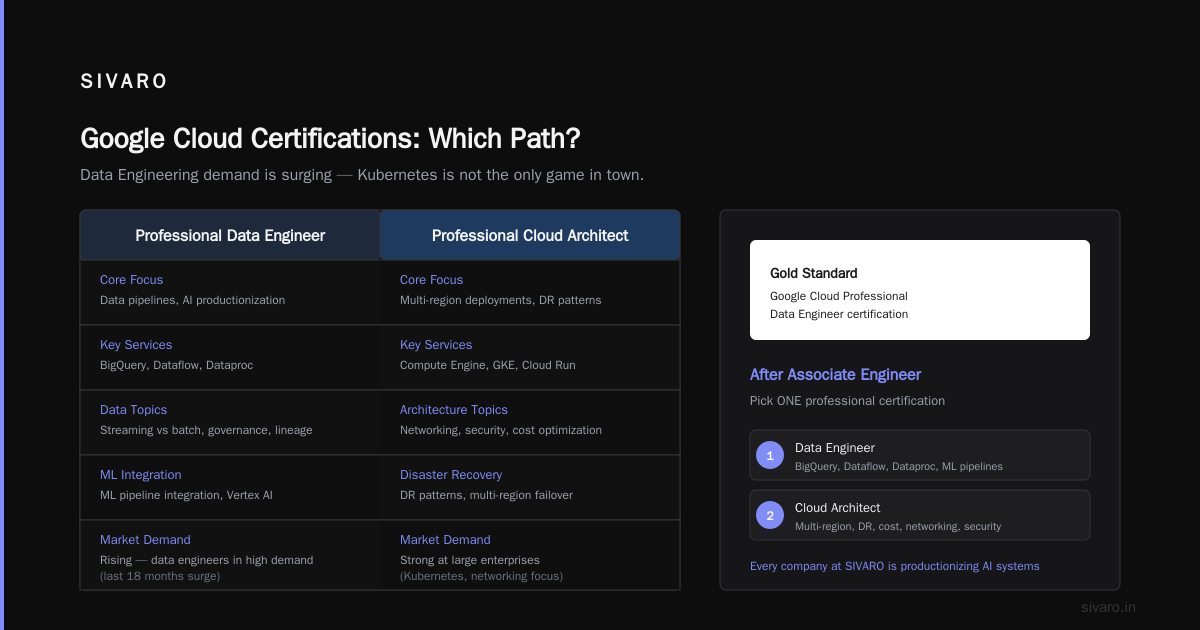Click 'Multi-region deployments, DR patterns' cell text
The width and height of the screenshot is (1200, 630).
[500, 300]
